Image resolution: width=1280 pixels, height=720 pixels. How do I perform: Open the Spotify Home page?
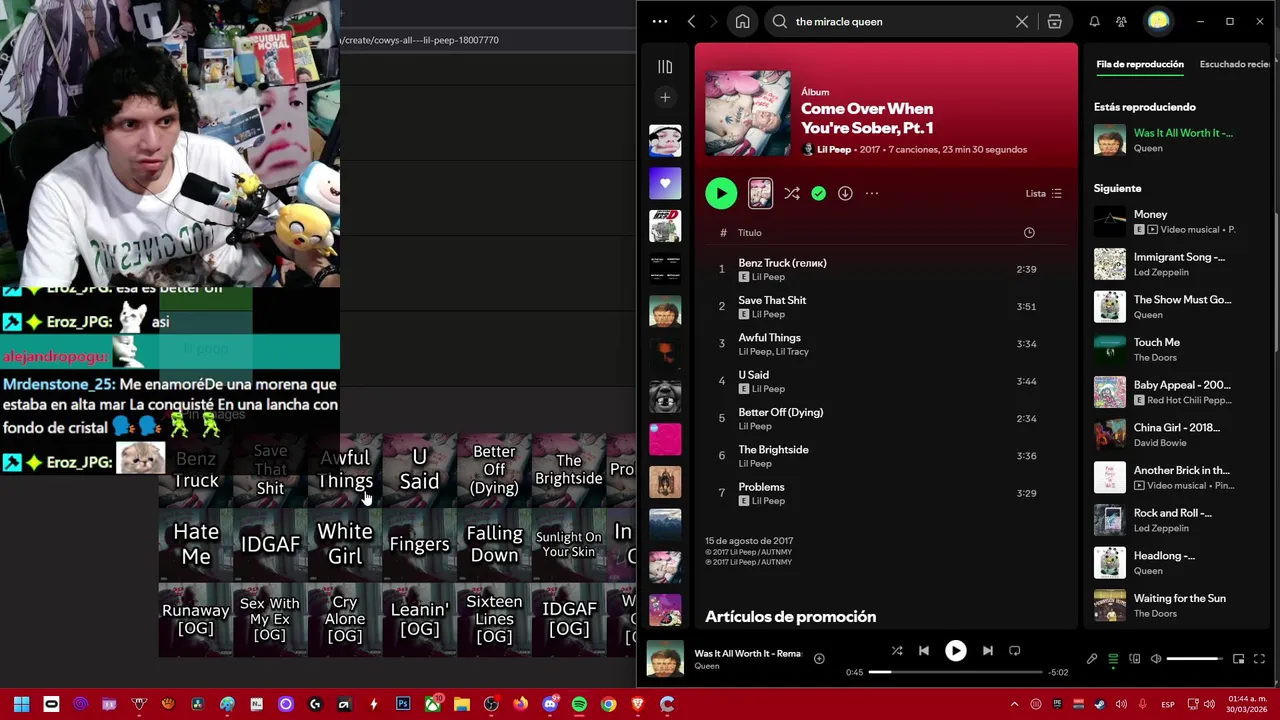[742, 21]
